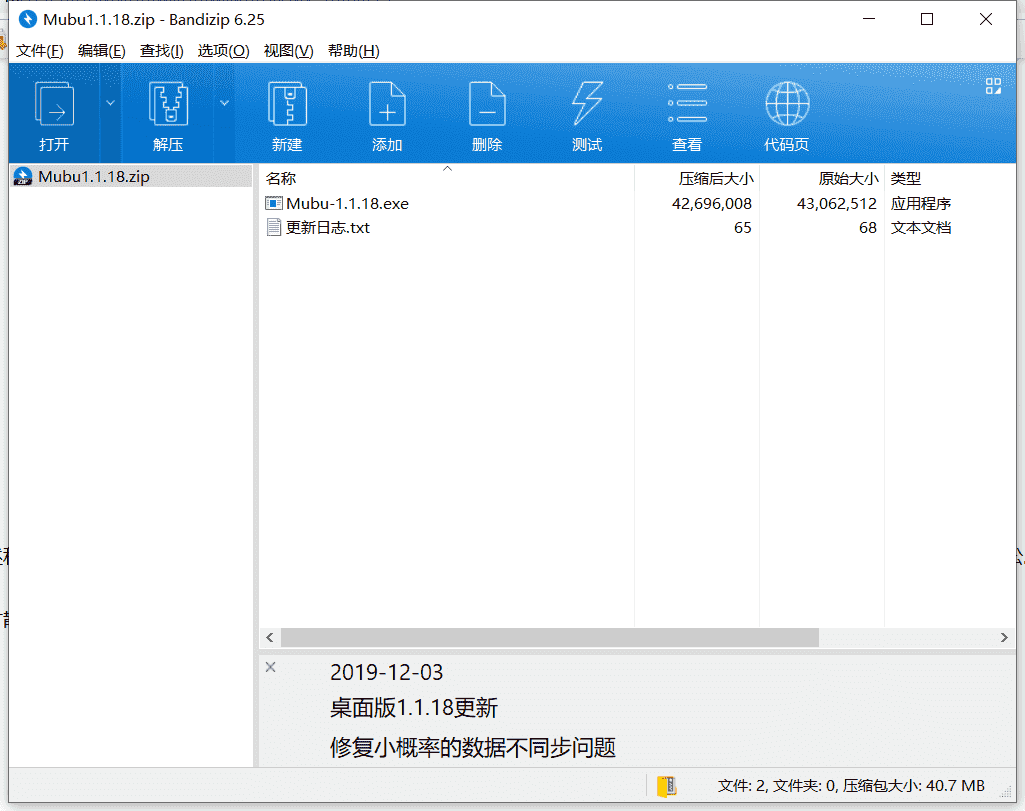This screenshot has width=1025, height=811.
Task: Click the yellow archive icon in the status bar
Action: pyautogui.click(x=666, y=786)
